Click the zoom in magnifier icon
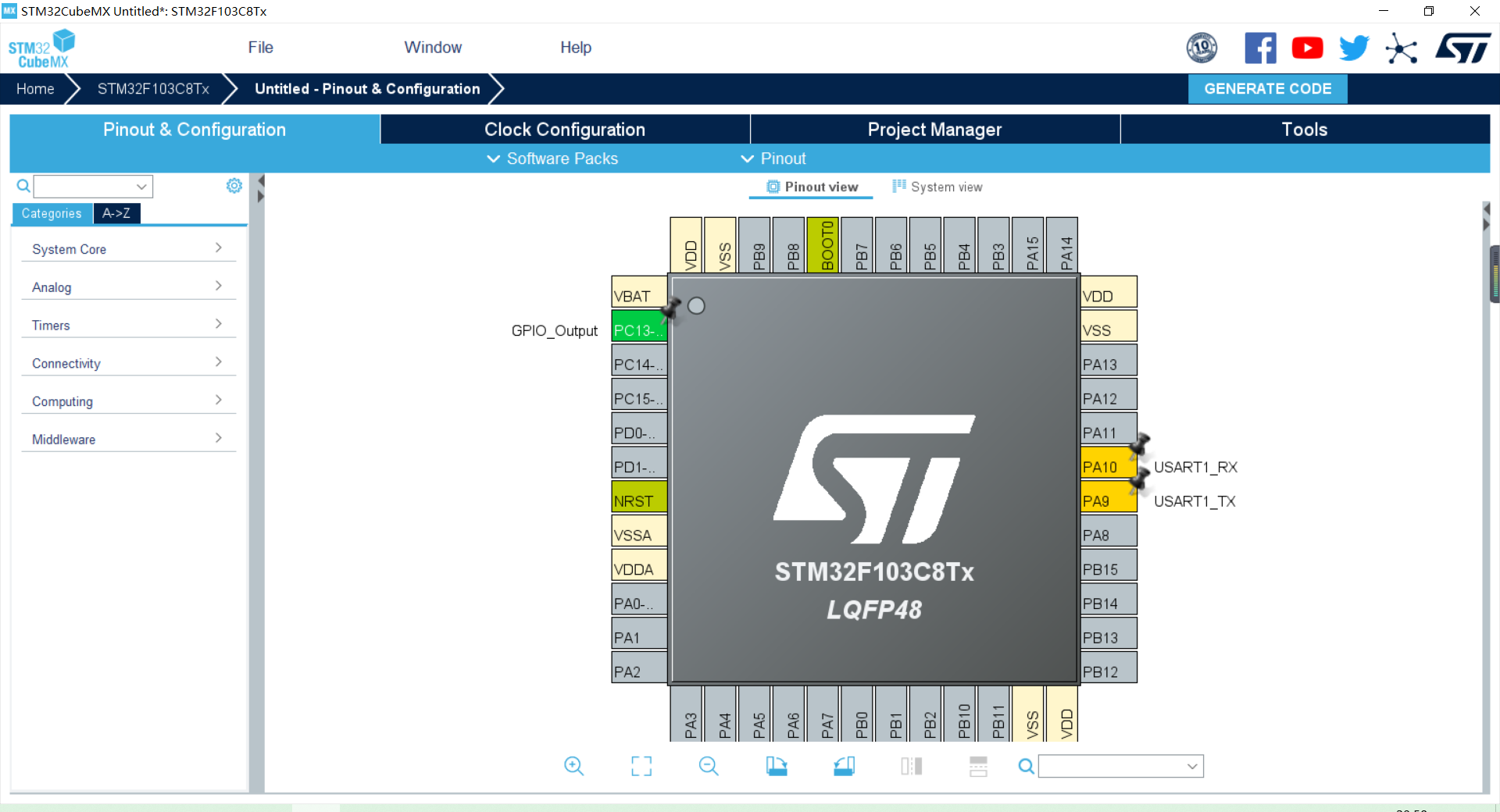The width and height of the screenshot is (1500, 812). pyautogui.click(x=573, y=766)
